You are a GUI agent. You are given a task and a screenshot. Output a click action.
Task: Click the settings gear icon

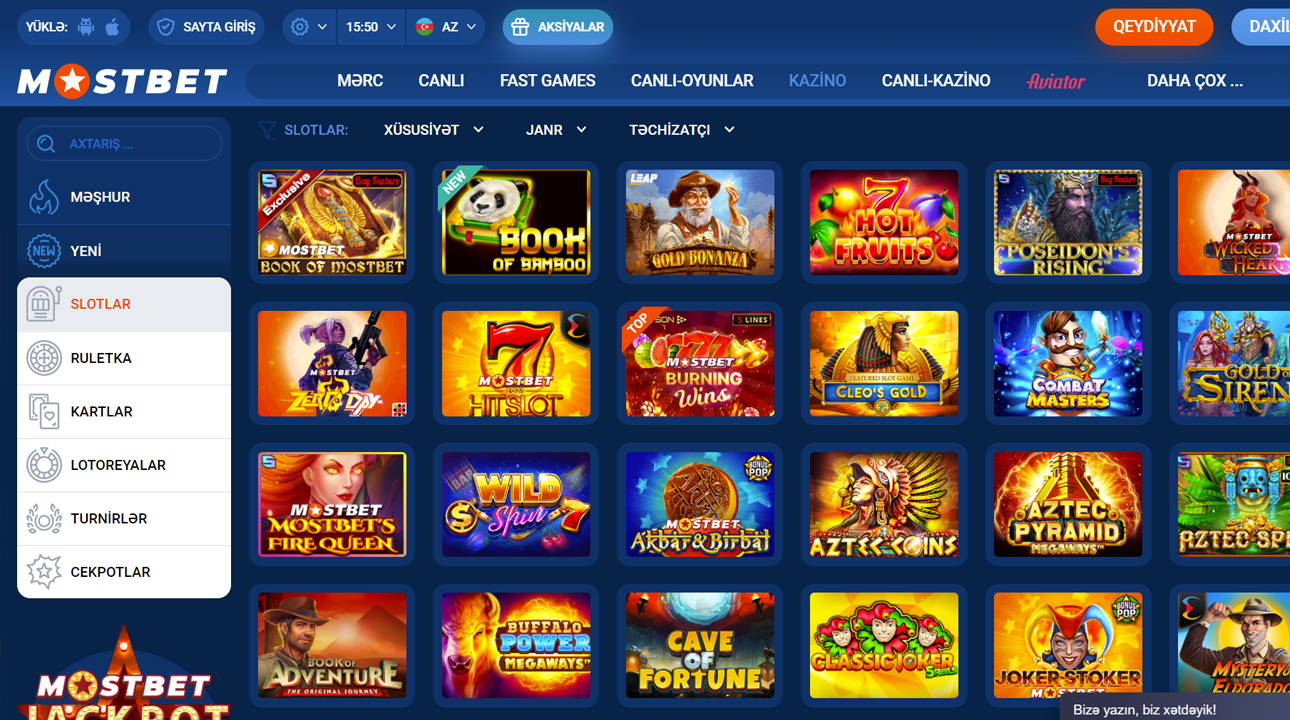tap(300, 27)
